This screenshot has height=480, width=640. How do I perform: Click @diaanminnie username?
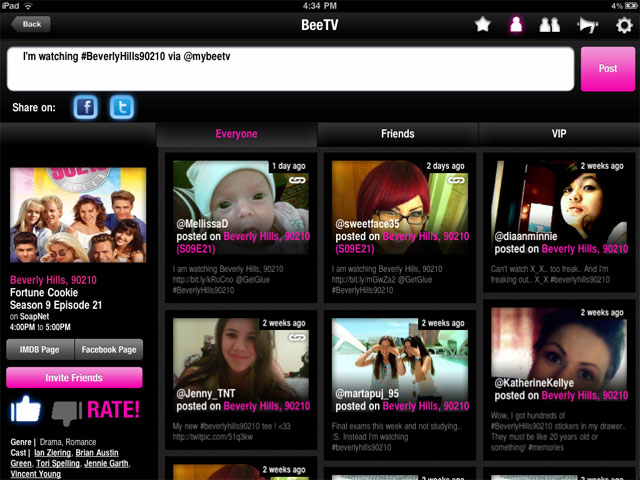(x=526, y=236)
